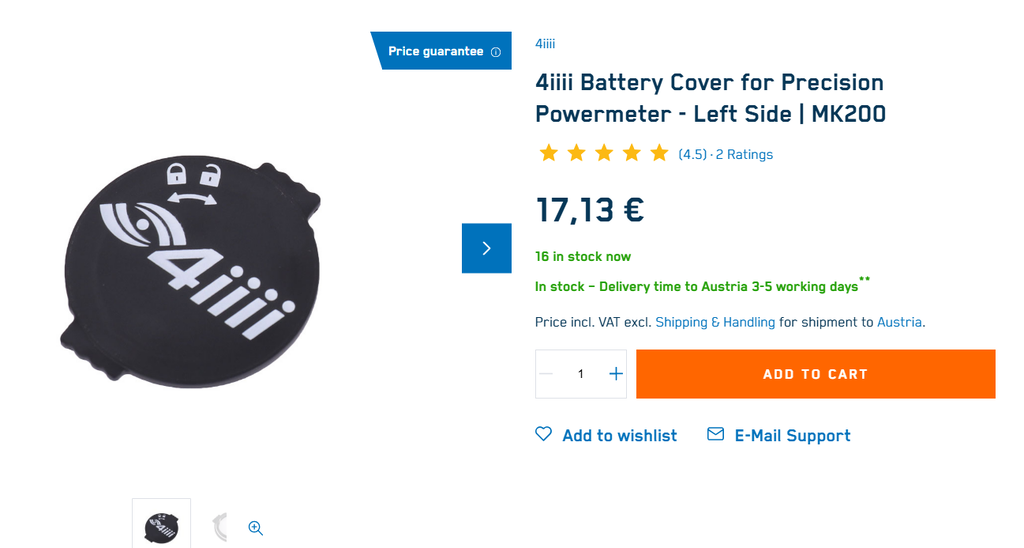Increase quantity with plus button

pos(616,374)
